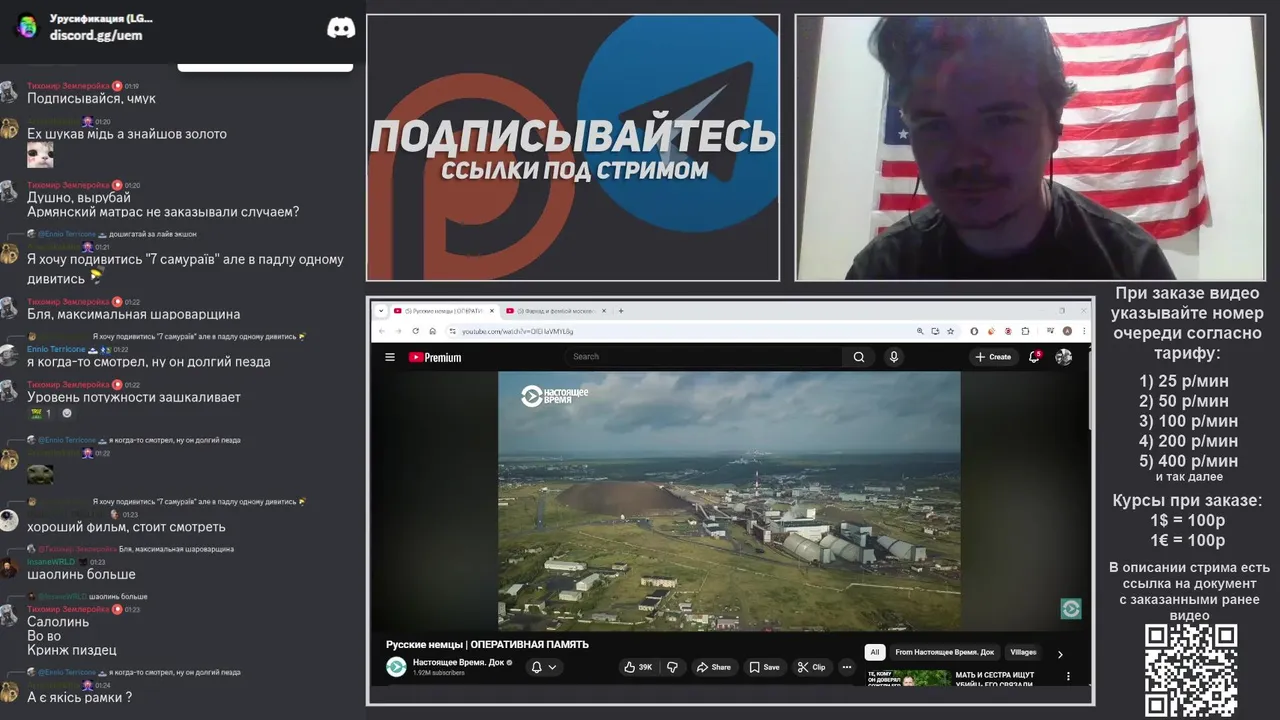This screenshot has height=720, width=1280.
Task: Open the browser media controls icon
Action: (1050, 331)
